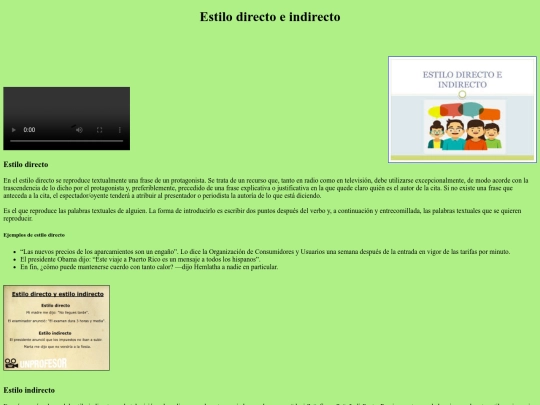Click the bullet about precios de los aparcamientos
The width and height of the screenshot is (540, 405).
click(265, 252)
